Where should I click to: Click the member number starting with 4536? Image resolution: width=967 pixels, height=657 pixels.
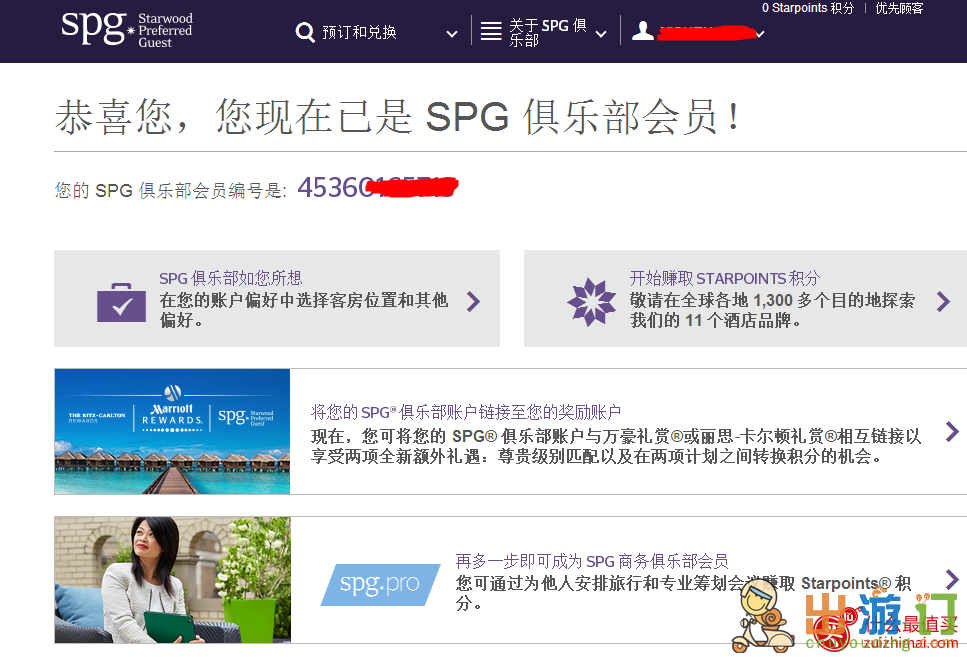(x=377, y=188)
